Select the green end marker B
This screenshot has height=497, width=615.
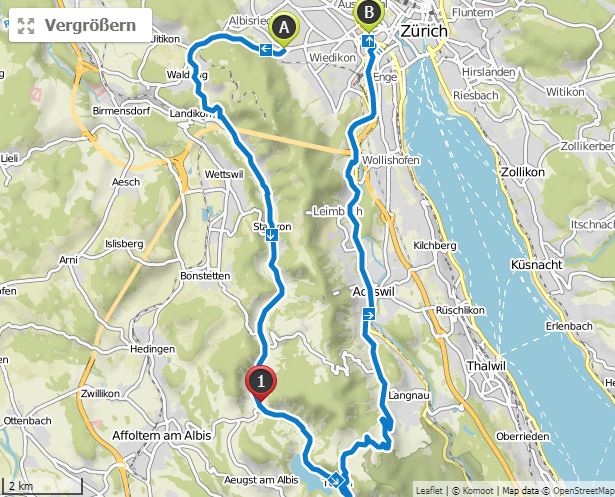click(x=368, y=16)
